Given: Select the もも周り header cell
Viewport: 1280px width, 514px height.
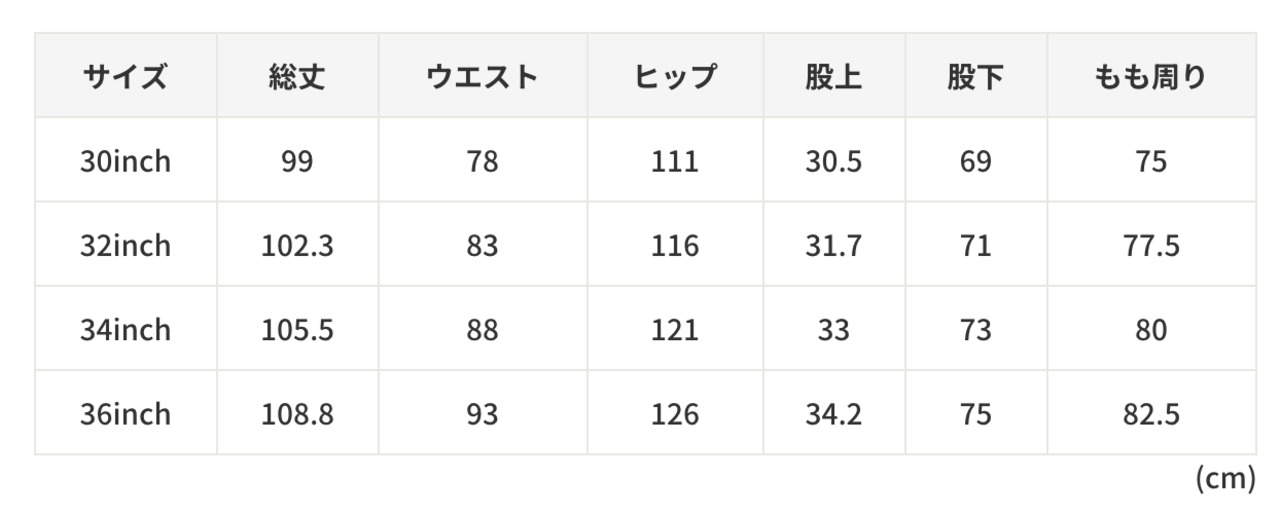Looking at the screenshot, I should pyautogui.click(x=1151, y=77).
